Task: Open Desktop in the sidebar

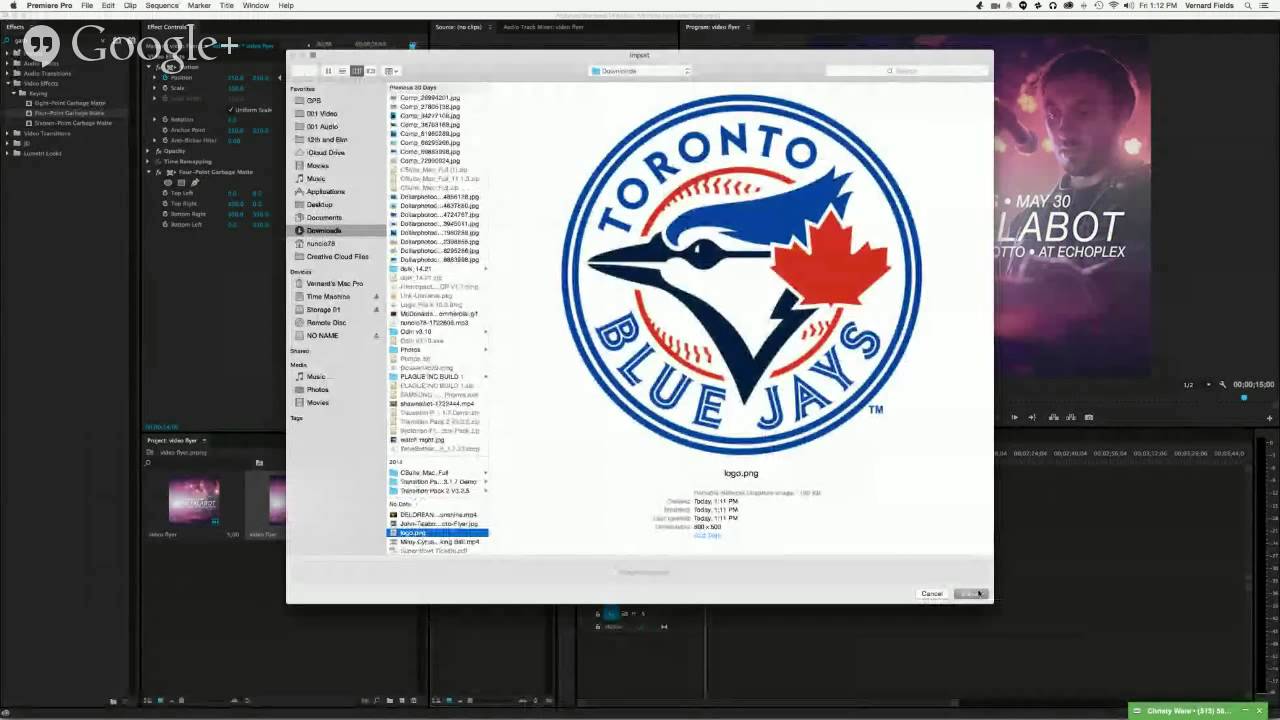Action: 320,205
